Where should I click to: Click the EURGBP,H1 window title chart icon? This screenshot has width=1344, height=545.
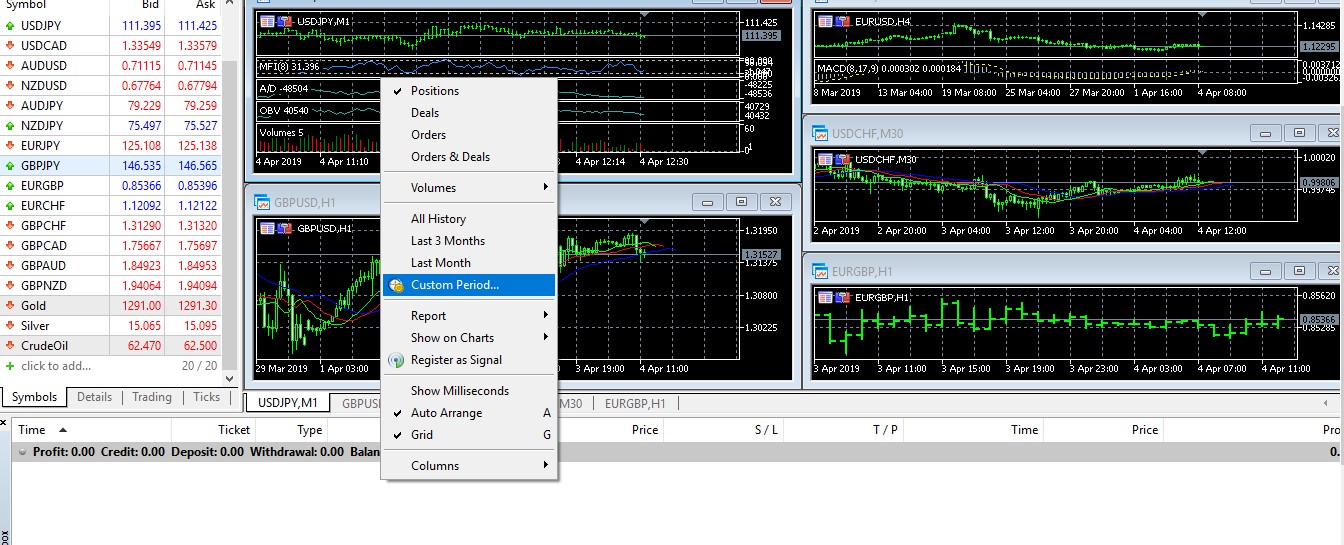coord(819,271)
